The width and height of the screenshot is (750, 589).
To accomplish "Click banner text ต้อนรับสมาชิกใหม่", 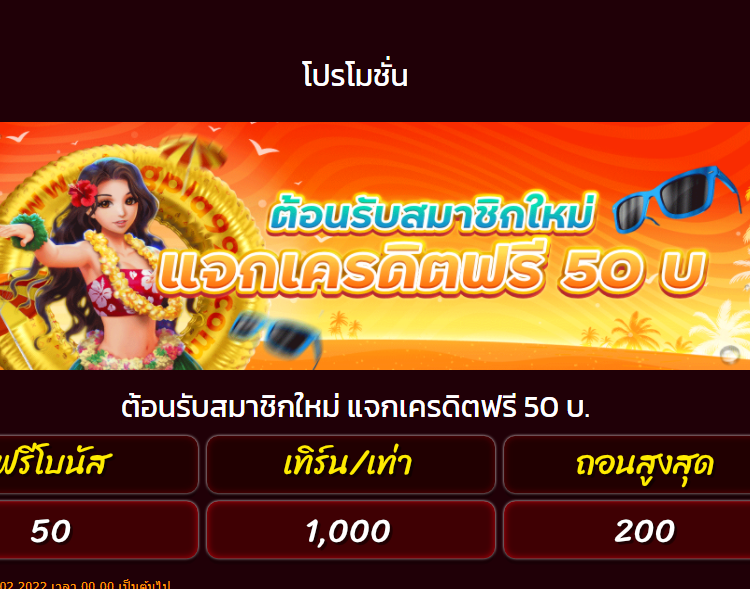I will [x=432, y=214].
